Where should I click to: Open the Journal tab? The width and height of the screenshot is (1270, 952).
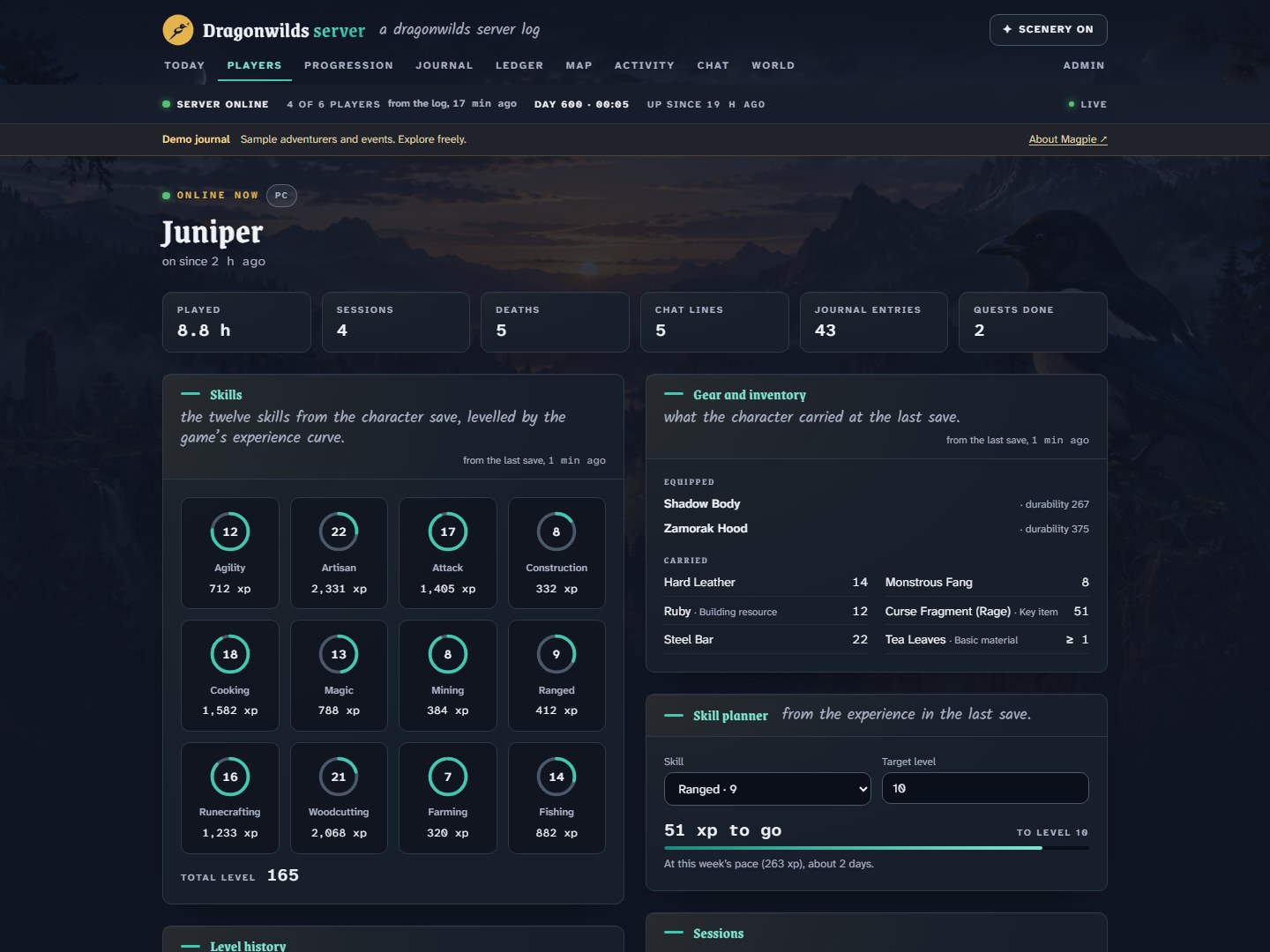pyautogui.click(x=444, y=65)
